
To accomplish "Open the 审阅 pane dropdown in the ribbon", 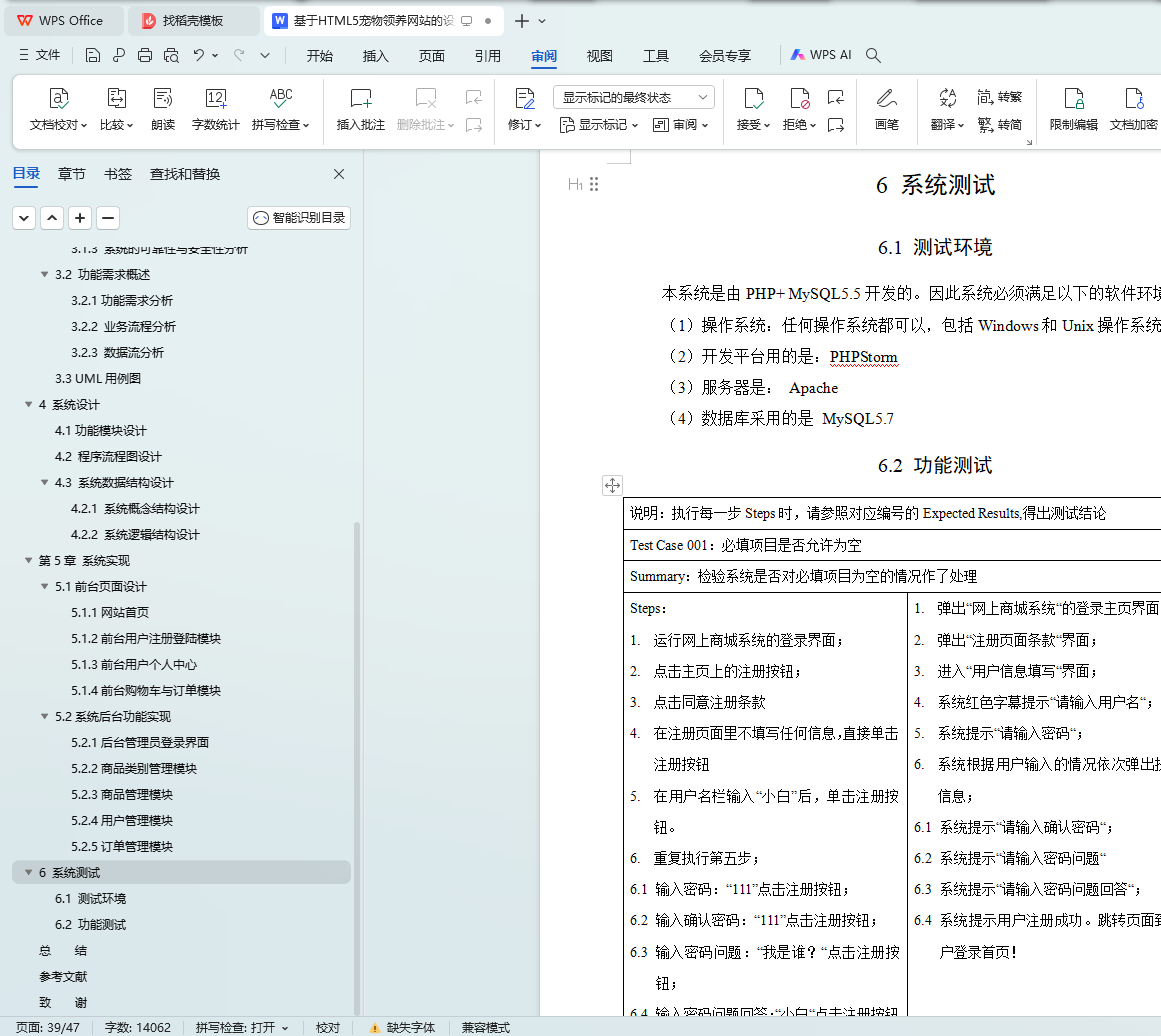I will (680, 124).
